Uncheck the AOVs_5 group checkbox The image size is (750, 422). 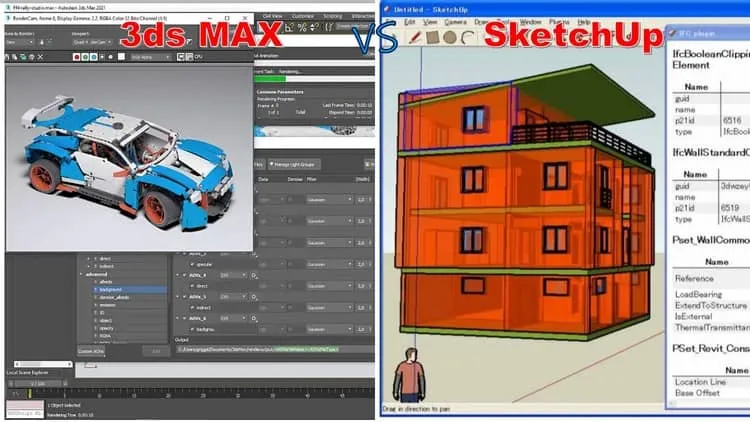[185, 297]
